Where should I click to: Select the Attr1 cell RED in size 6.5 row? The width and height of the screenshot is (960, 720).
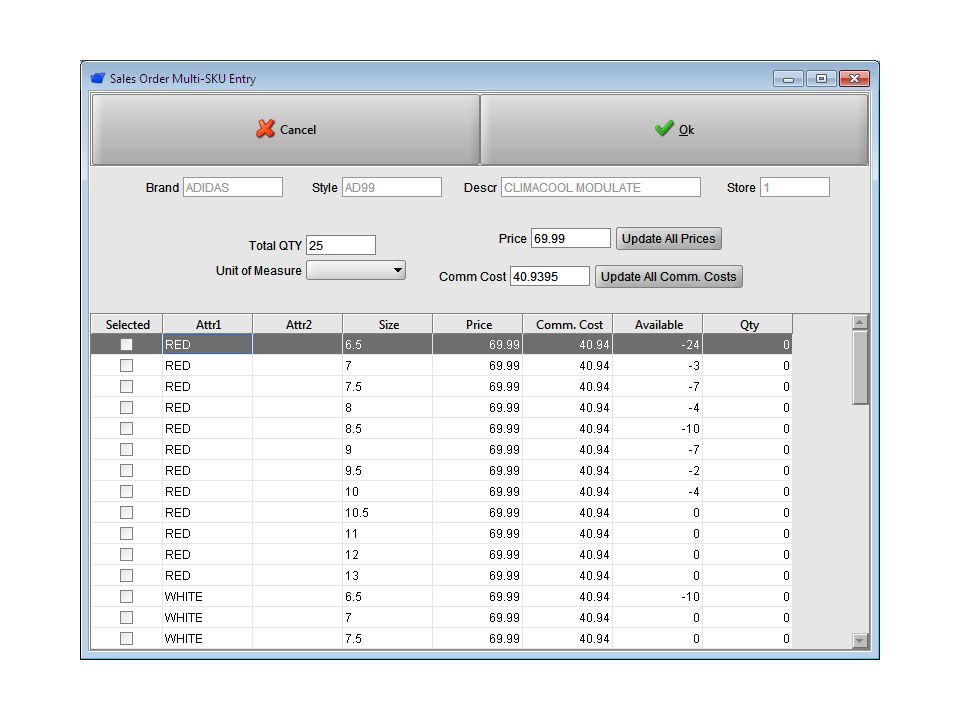(x=208, y=345)
